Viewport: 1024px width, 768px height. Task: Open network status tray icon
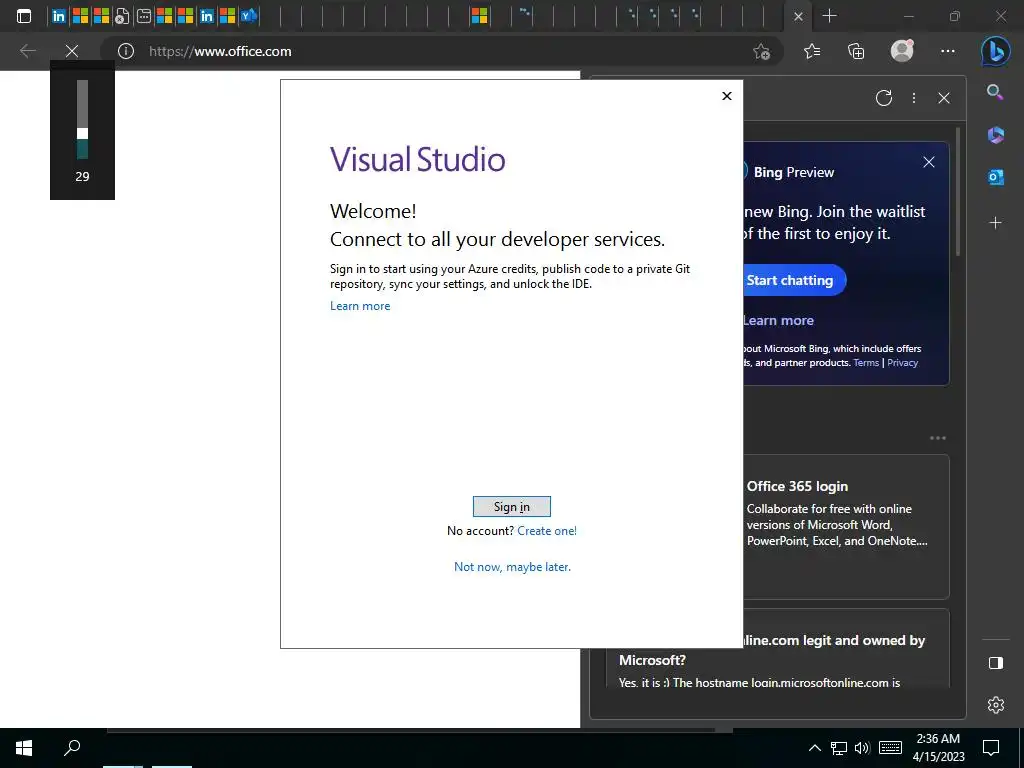click(x=839, y=748)
